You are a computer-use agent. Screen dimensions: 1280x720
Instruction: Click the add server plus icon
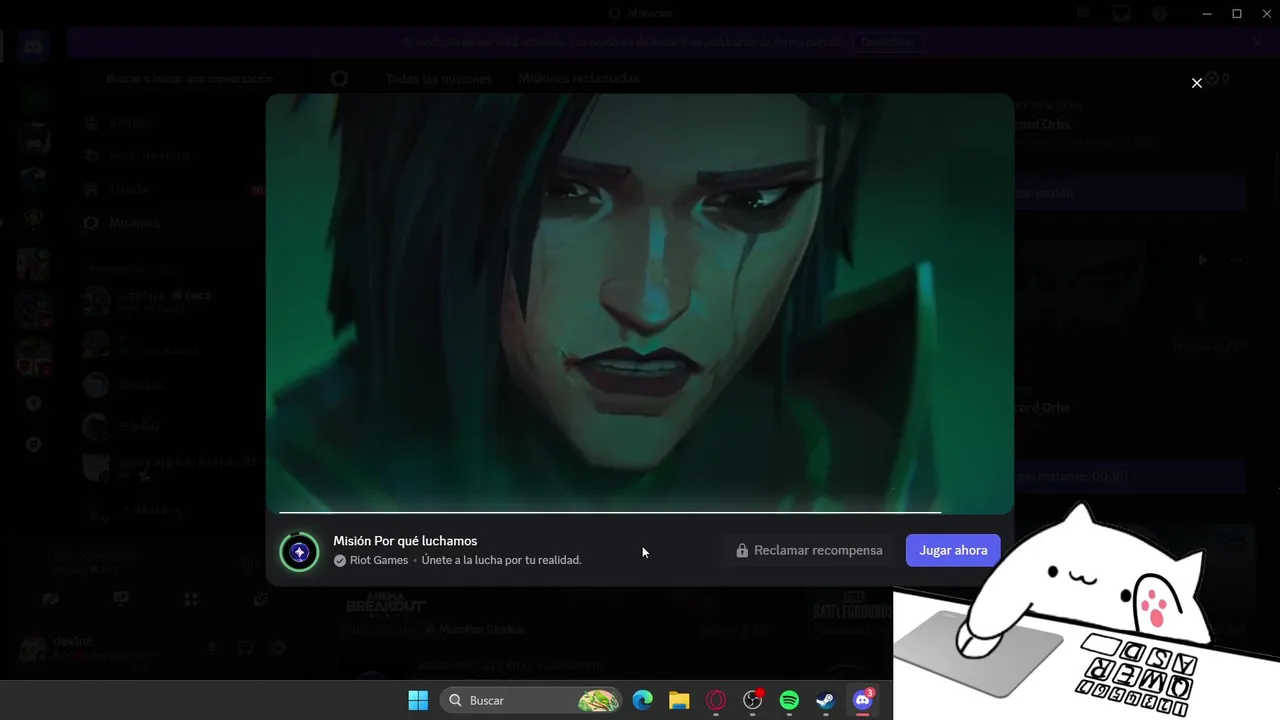coord(33,403)
